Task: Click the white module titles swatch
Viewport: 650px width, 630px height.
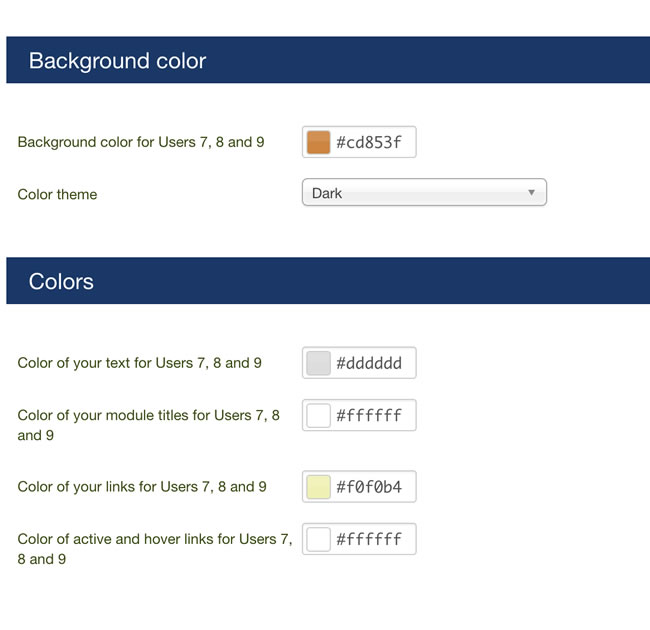Action: click(x=318, y=415)
